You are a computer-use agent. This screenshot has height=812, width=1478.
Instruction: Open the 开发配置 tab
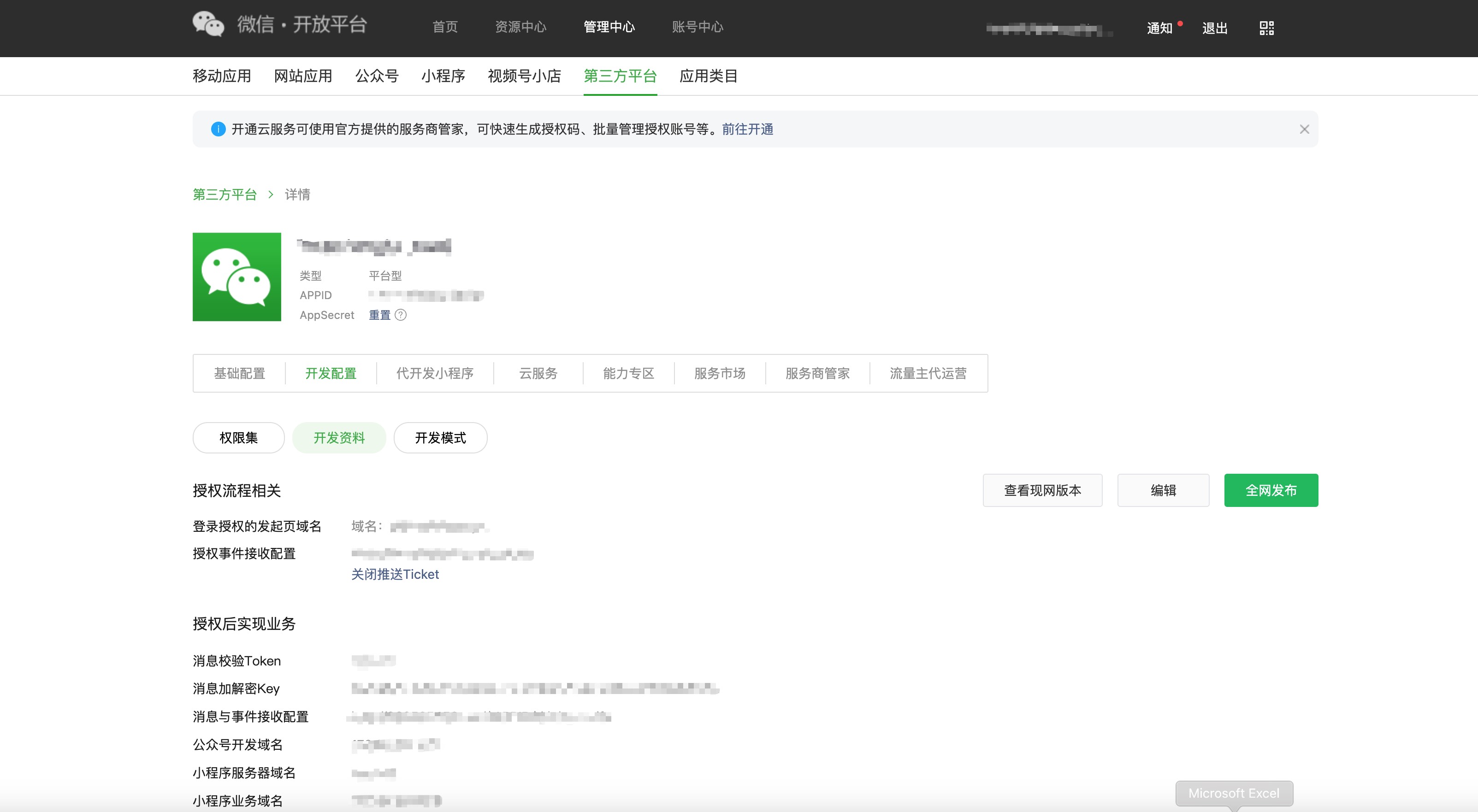331,373
